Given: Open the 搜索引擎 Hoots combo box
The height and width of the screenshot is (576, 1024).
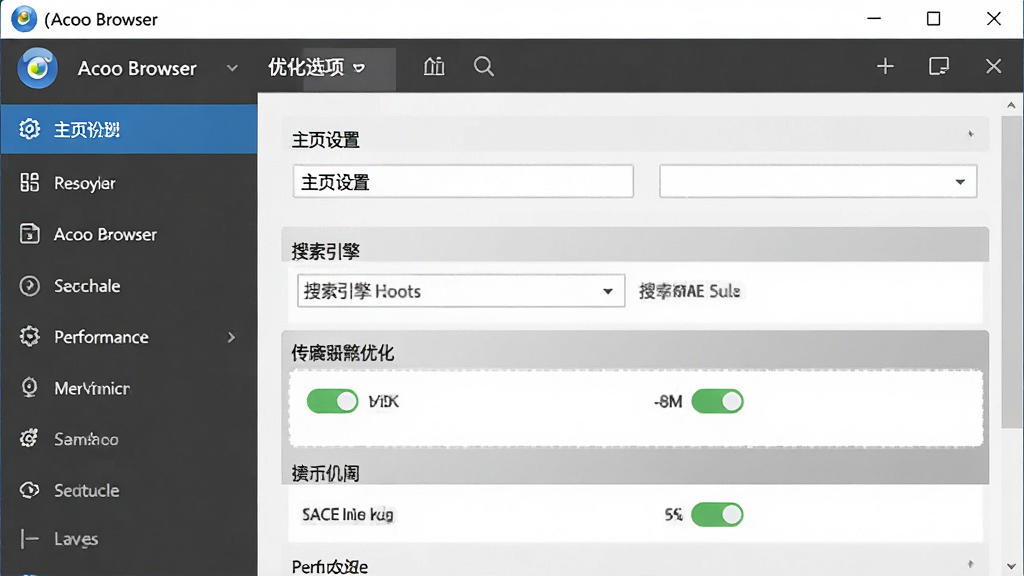Looking at the screenshot, I should coord(460,291).
